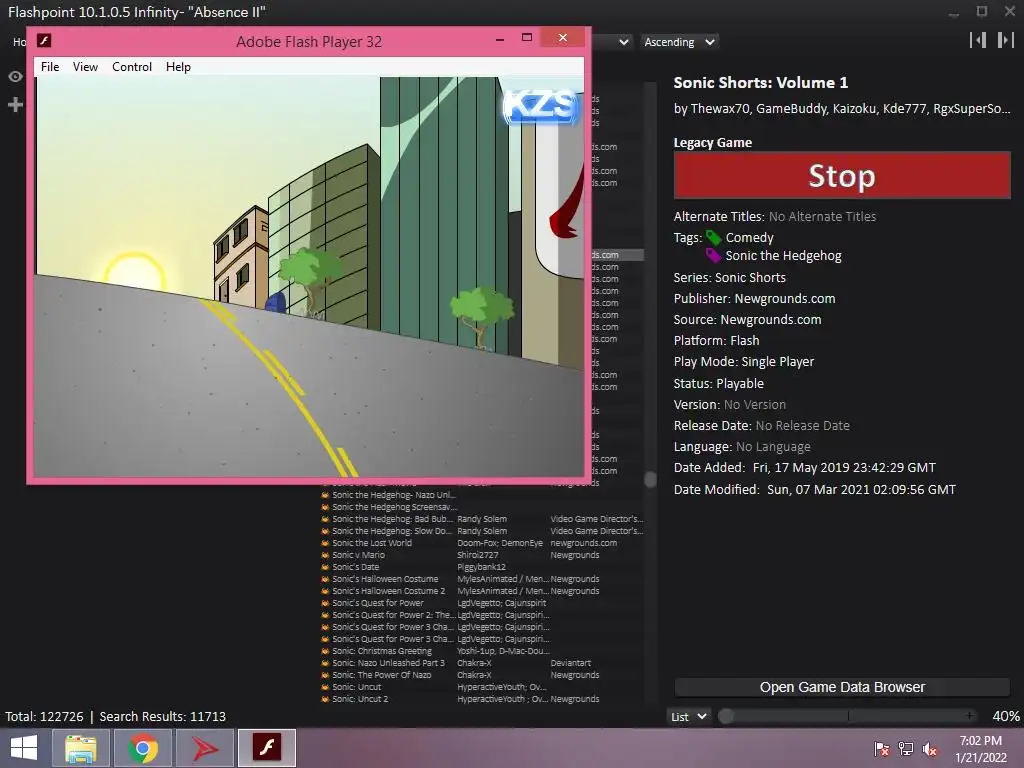Select Sonic's Quest for Power 2: The... row
Image resolution: width=1024 pixels, height=768 pixels.
click(x=482, y=615)
